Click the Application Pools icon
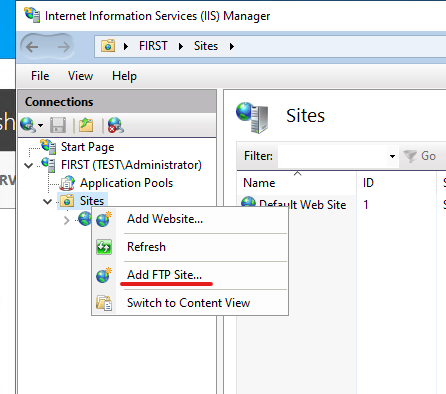The width and height of the screenshot is (446, 394). (x=67, y=183)
